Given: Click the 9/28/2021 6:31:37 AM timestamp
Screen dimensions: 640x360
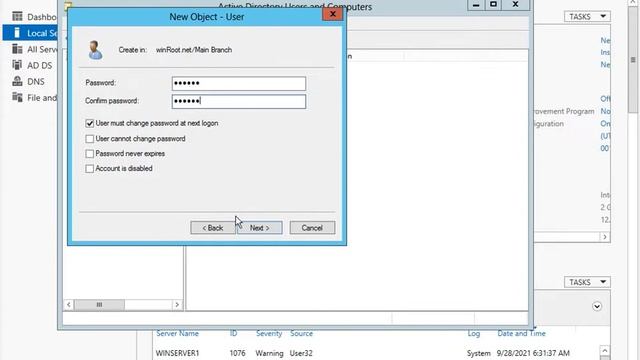Looking at the screenshot, I should [533, 353].
